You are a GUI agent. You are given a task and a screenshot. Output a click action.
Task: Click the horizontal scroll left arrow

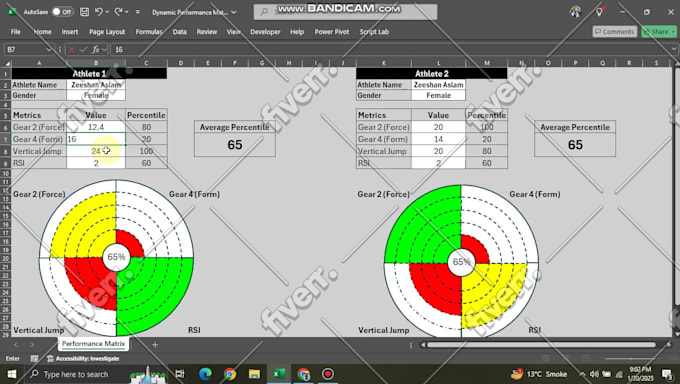(422, 345)
